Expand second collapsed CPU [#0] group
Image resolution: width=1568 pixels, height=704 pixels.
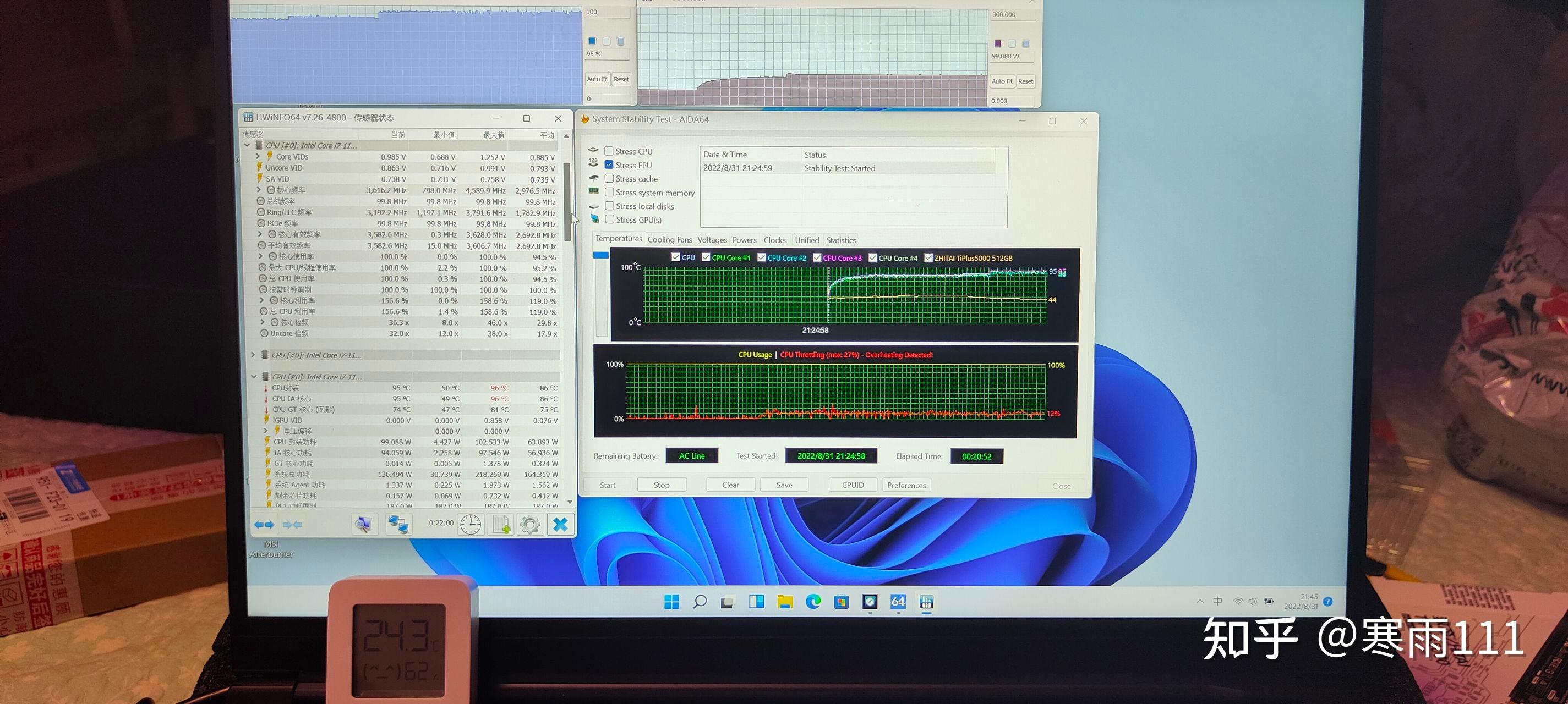pyautogui.click(x=253, y=355)
